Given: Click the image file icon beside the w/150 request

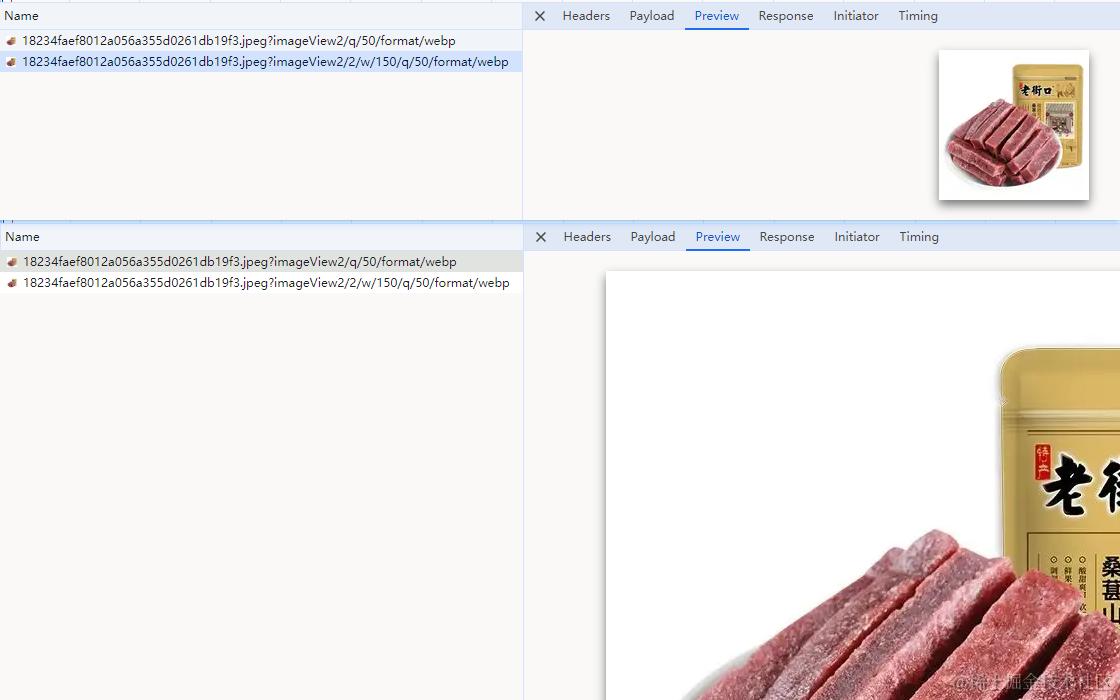Looking at the screenshot, I should [x=11, y=62].
